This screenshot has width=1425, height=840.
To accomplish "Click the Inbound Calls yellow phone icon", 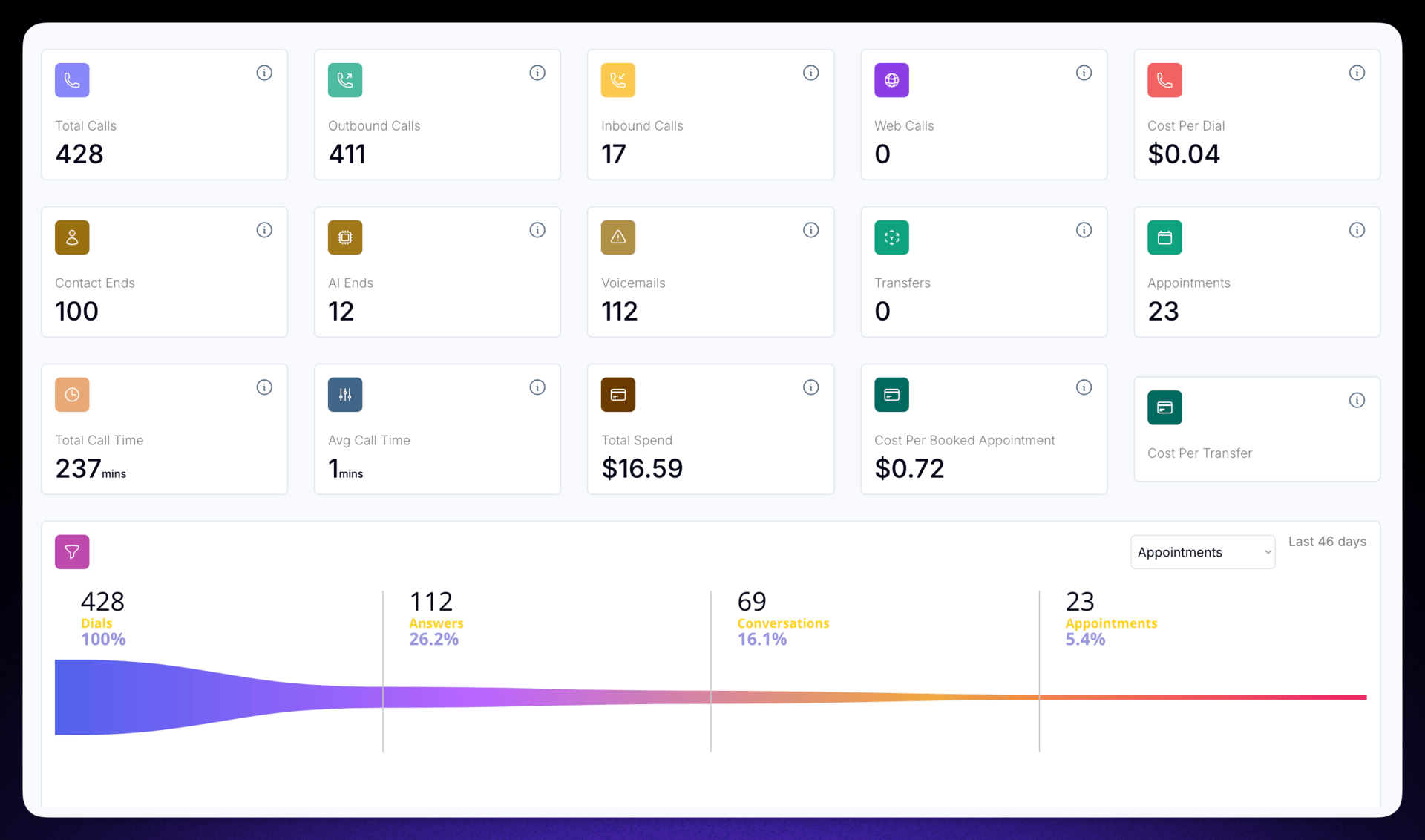I will click(618, 80).
